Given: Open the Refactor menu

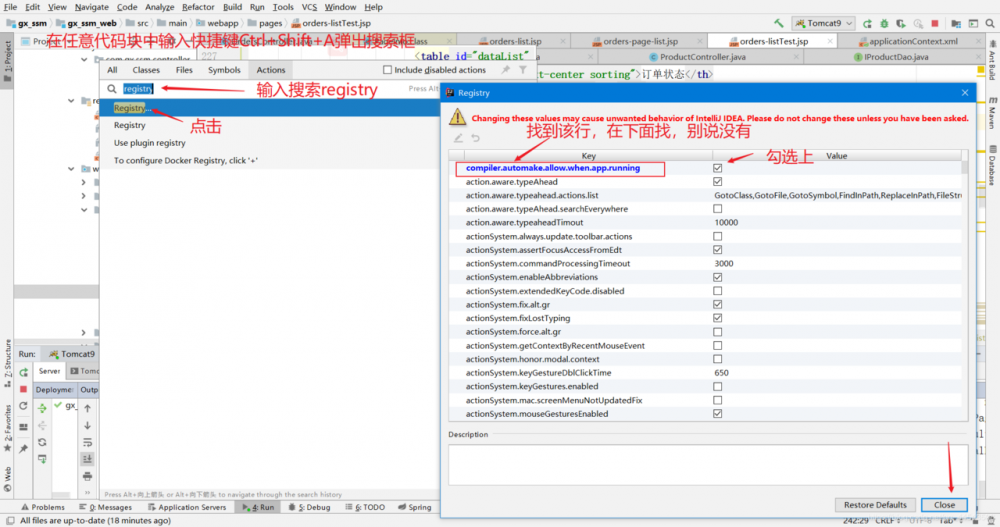Looking at the screenshot, I should 198,7.
